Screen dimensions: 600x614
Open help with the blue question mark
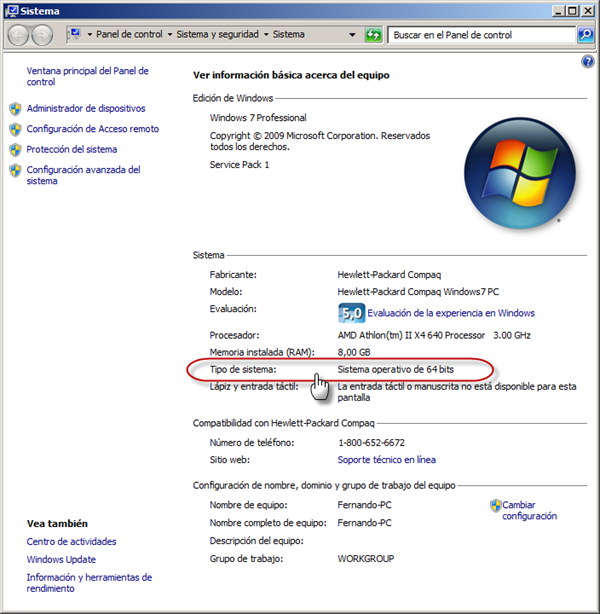coord(587,61)
